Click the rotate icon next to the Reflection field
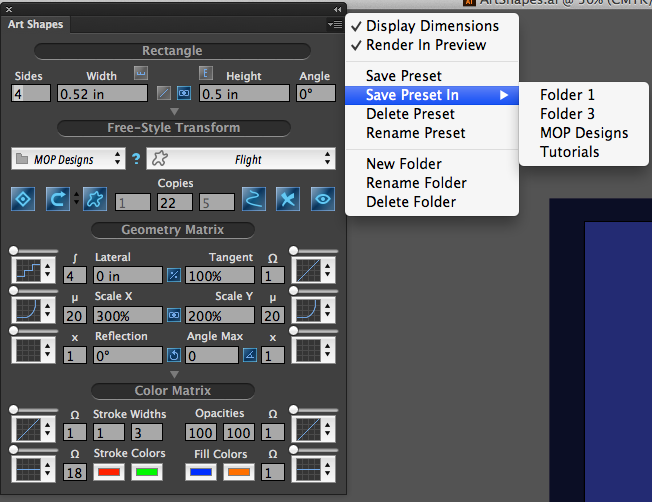 click(174, 355)
